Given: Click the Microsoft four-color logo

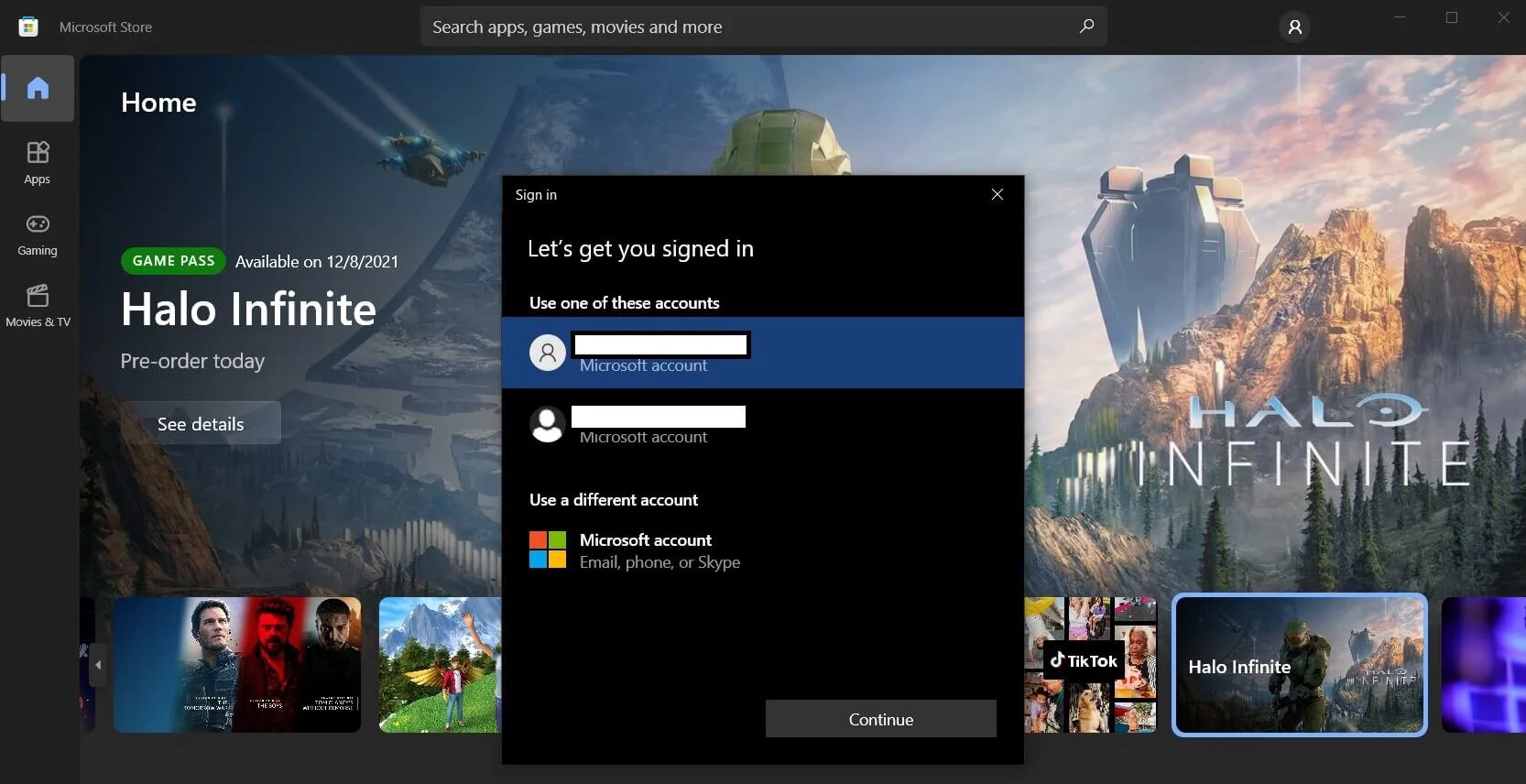Looking at the screenshot, I should click(548, 550).
